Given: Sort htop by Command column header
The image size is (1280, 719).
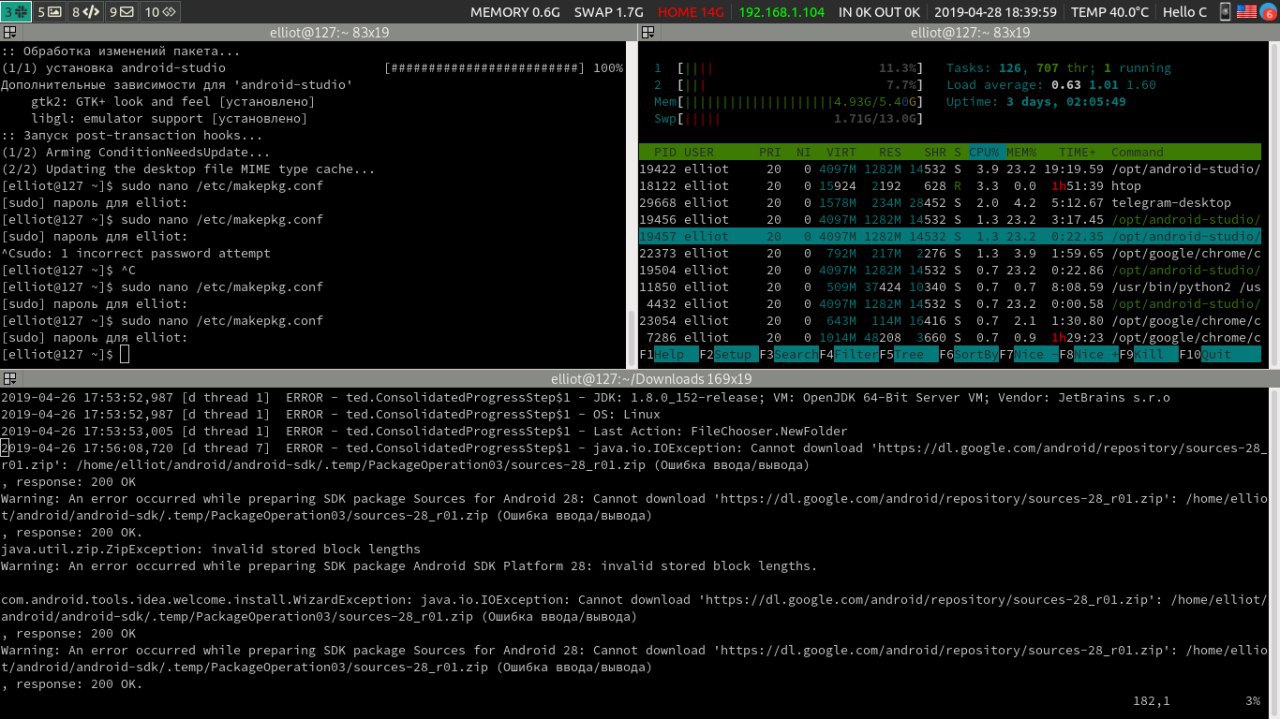Looking at the screenshot, I should tap(1137, 152).
